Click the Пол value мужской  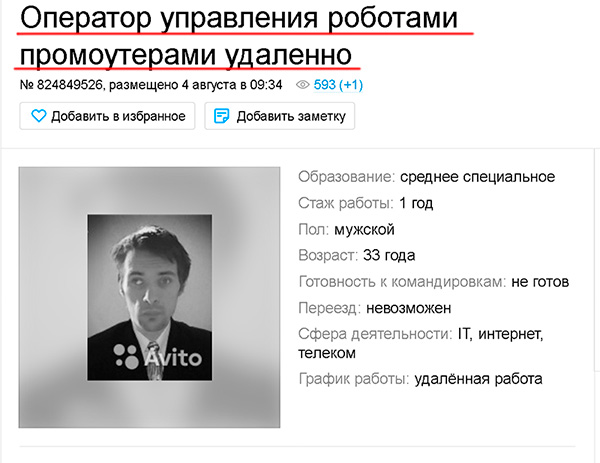[364, 230]
